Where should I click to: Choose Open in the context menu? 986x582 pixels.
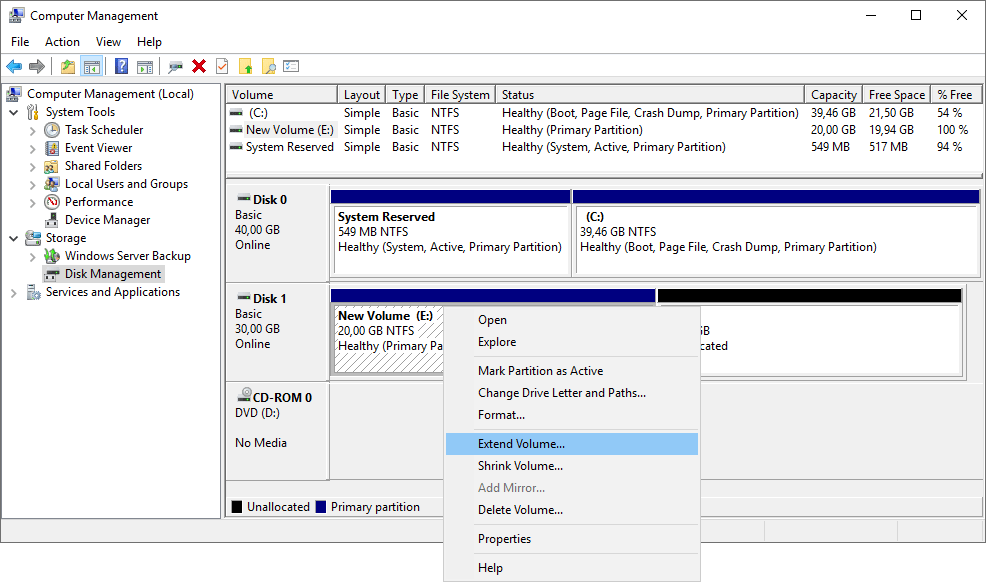tap(572, 320)
